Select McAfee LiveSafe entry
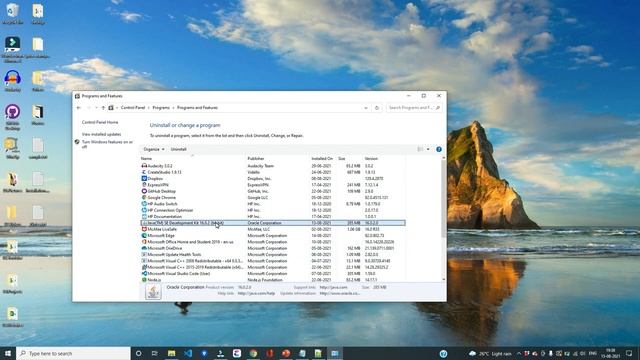The image size is (640, 360). tap(273, 229)
